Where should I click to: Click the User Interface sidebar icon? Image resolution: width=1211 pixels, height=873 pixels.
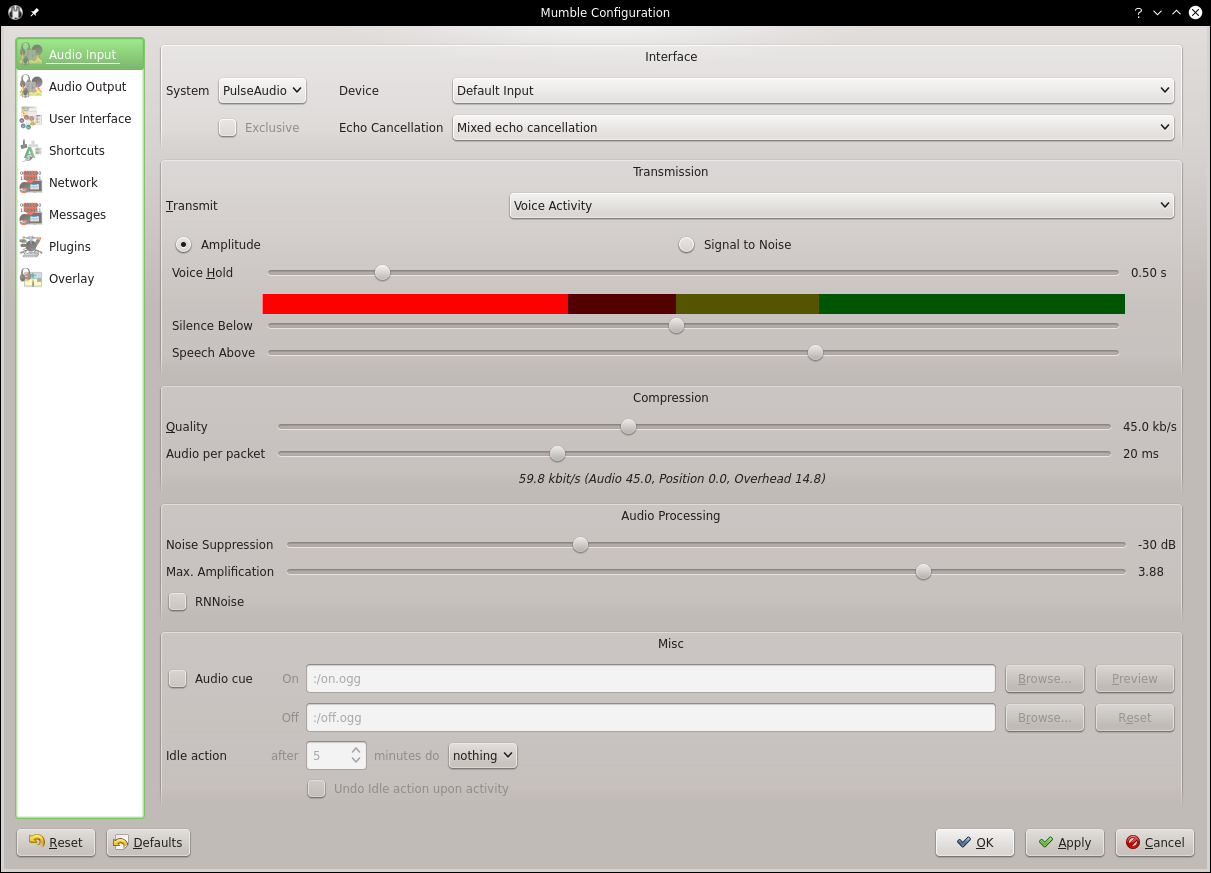(x=31, y=119)
